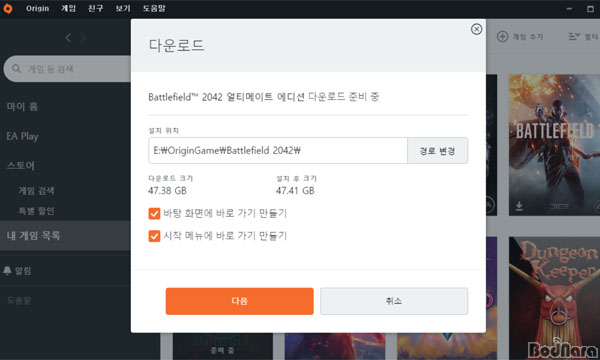Maximize the Origin window
The image size is (600, 360).
point(590,8)
